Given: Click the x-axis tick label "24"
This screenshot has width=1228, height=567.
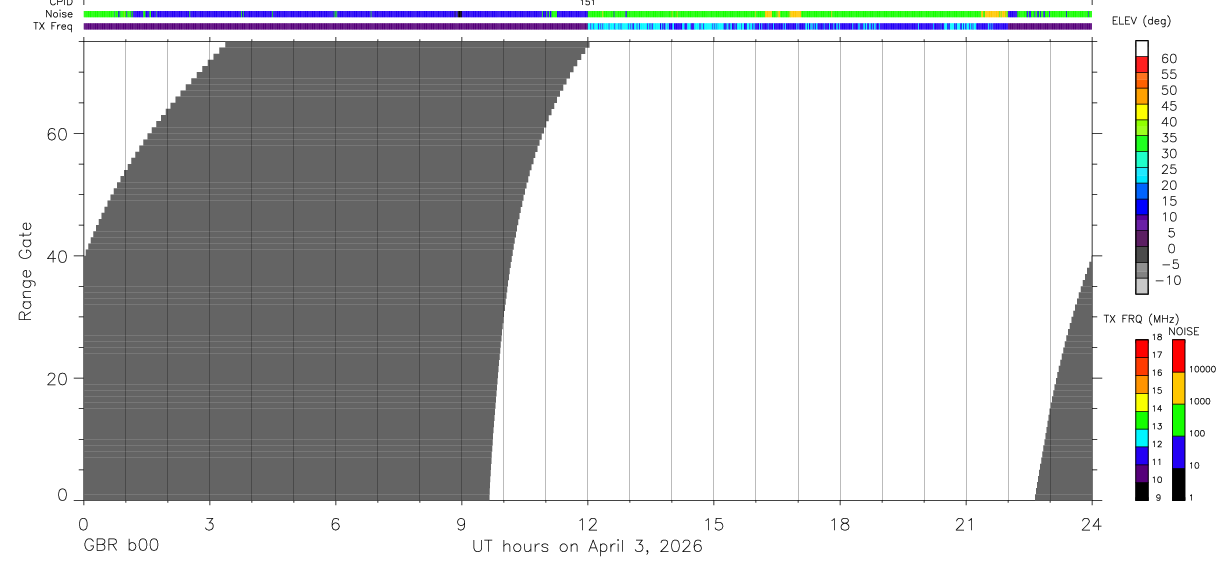Looking at the screenshot, I should pyautogui.click(x=1092, y=523).
